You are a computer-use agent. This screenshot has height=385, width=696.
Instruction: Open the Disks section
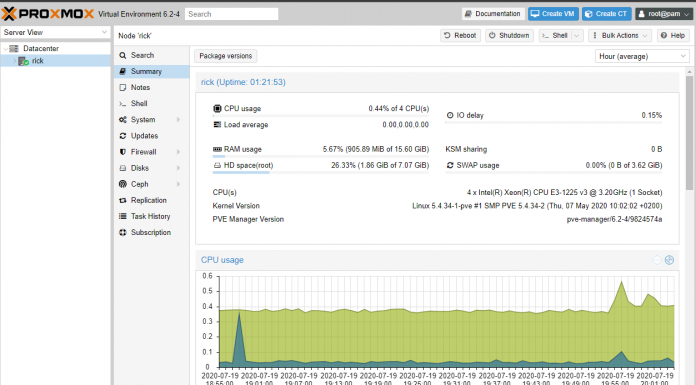(151, 168)
